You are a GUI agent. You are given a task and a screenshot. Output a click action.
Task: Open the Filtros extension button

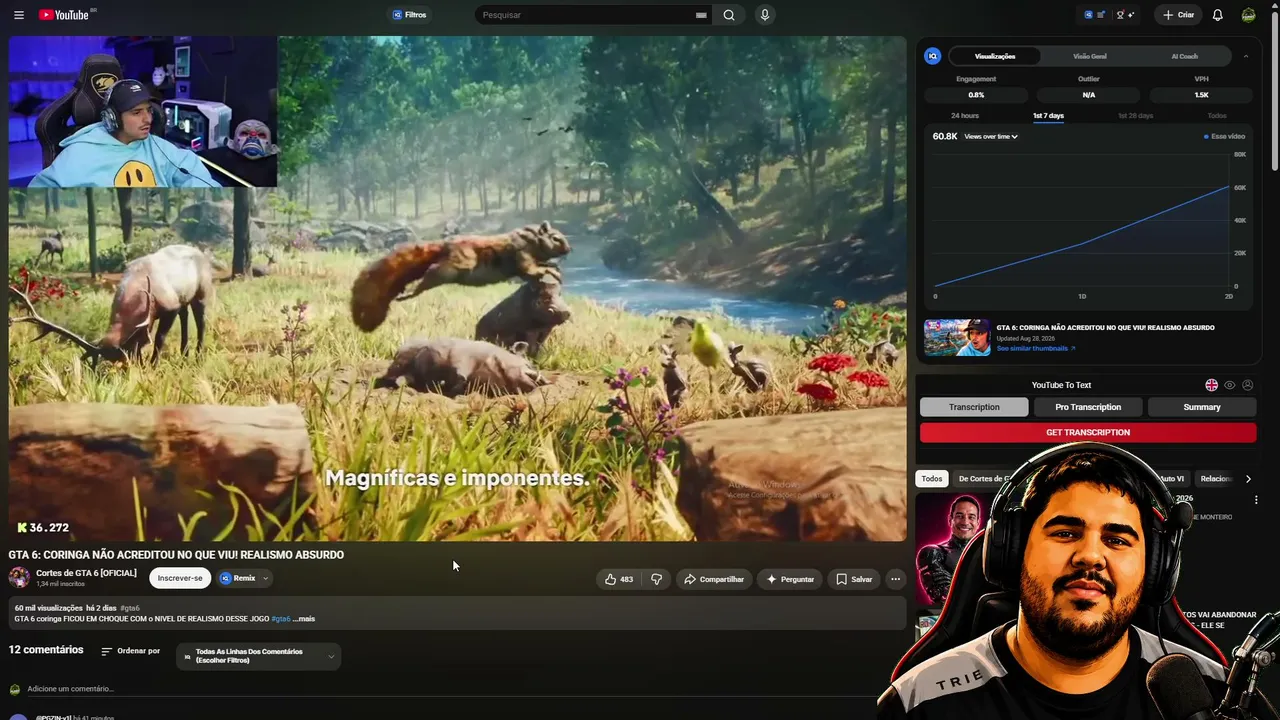click(410, 15)
